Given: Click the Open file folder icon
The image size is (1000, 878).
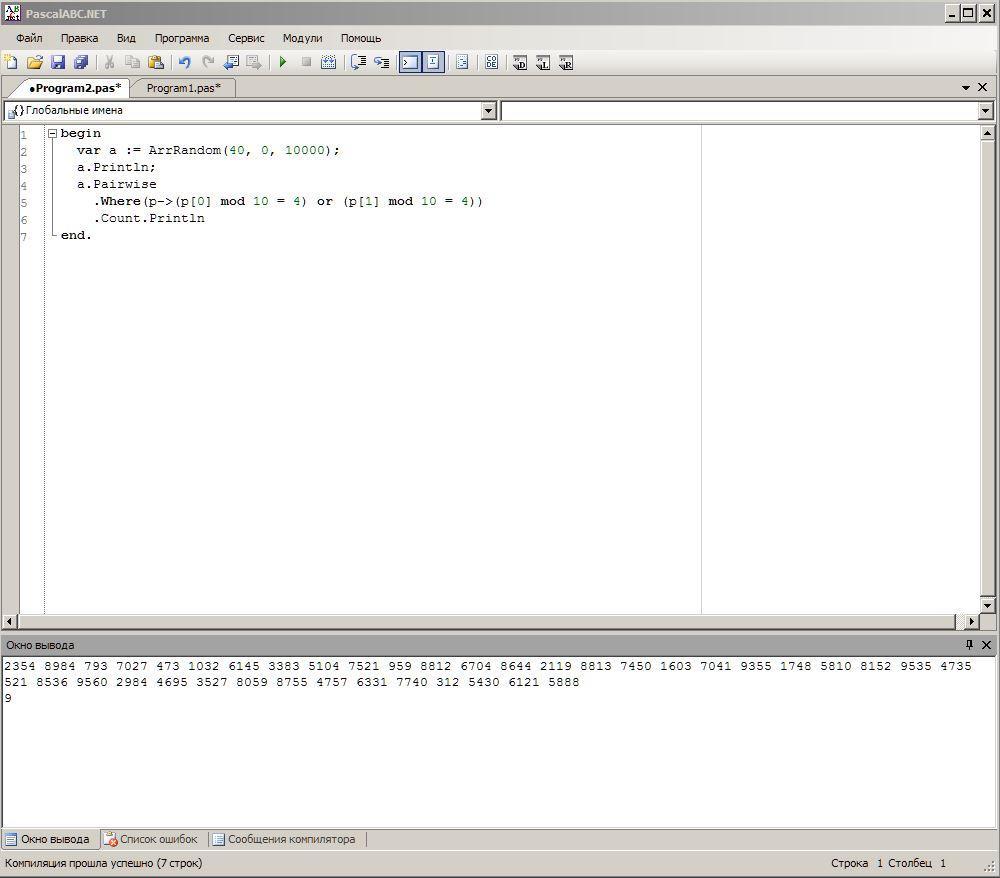Looking at the screenshot, I should 34,62.
